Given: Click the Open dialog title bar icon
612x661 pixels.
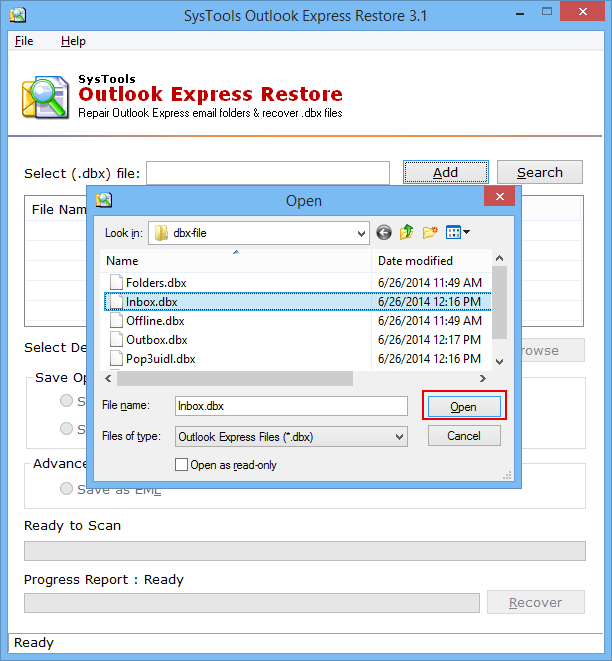Looking at the screenshot, I should (104, 200).
